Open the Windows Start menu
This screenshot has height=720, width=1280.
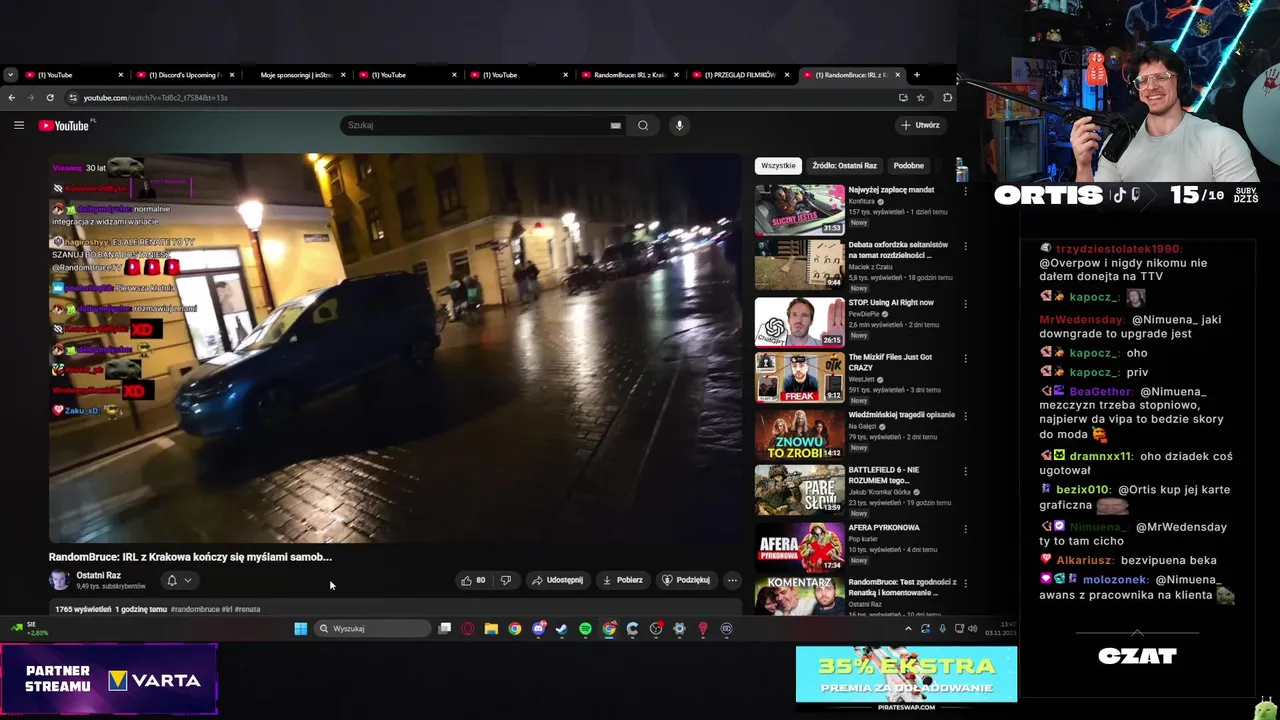click(x=300, y=629)
